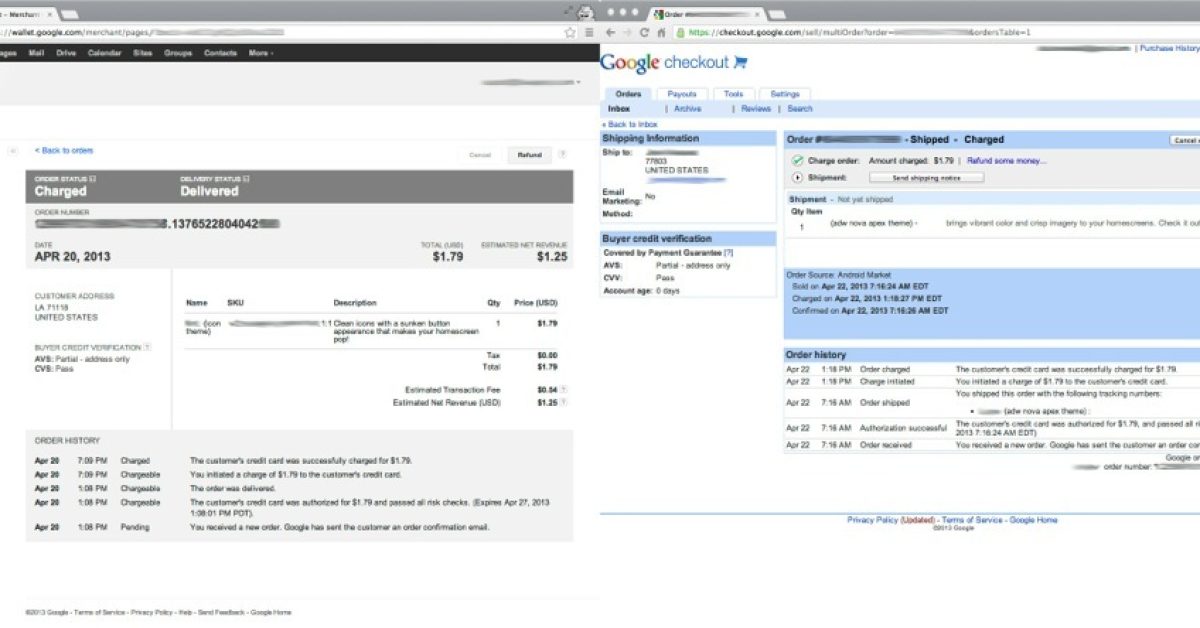
Task: Click the help icon beside Buyer Credit Verification
Action: coord(147,347)
